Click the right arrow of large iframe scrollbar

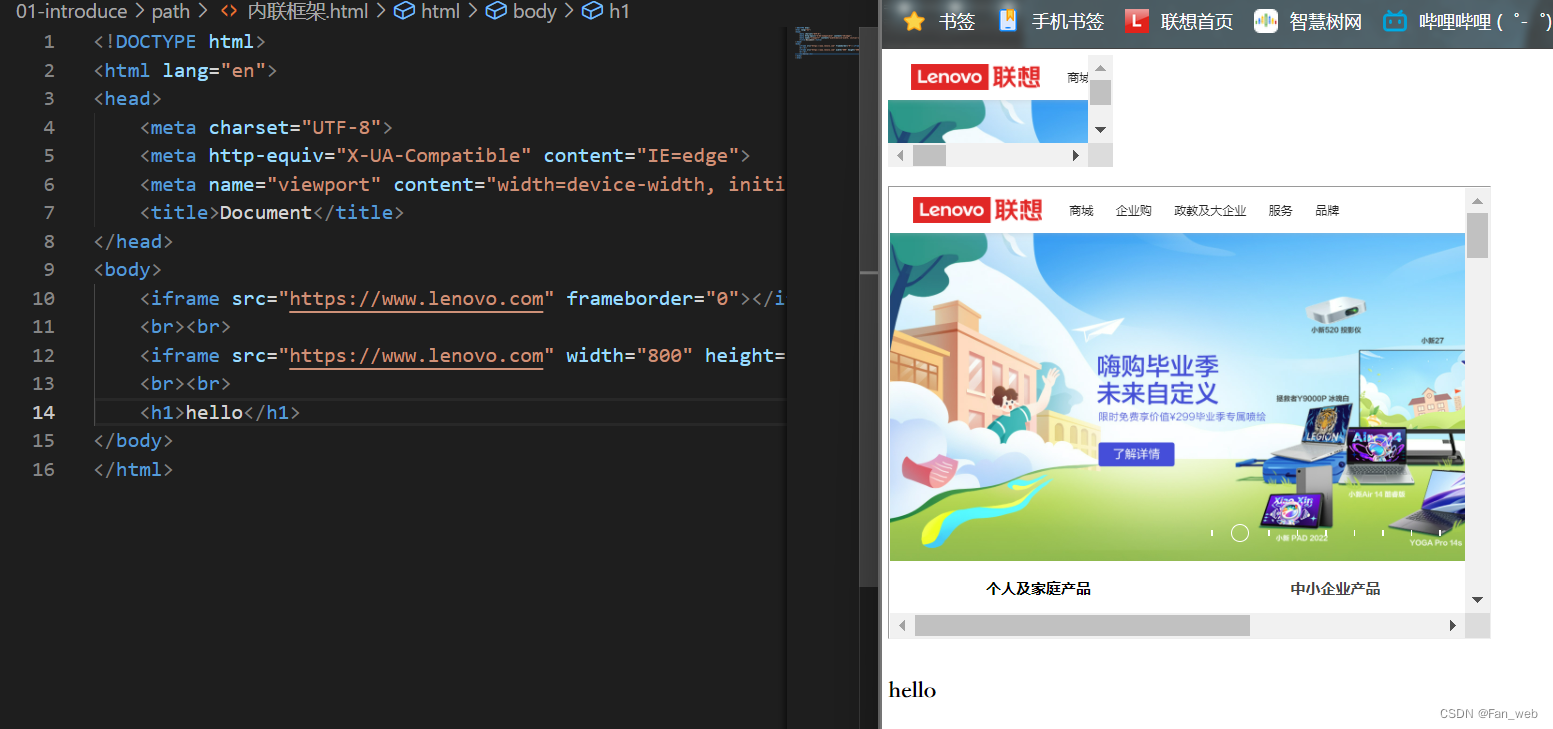1453,625
